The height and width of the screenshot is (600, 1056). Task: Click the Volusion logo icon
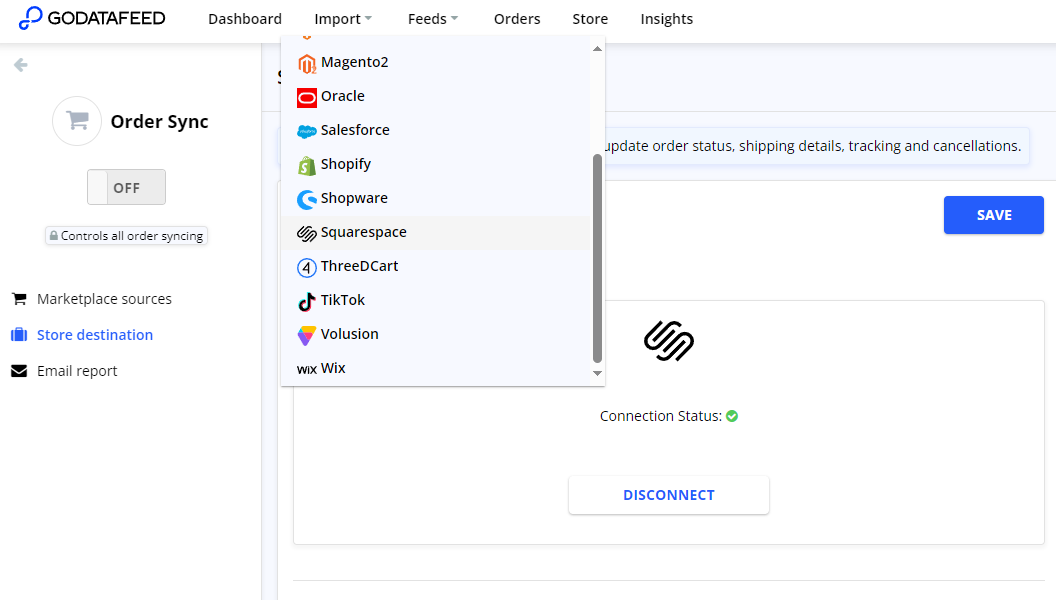(x=306, y=335)
